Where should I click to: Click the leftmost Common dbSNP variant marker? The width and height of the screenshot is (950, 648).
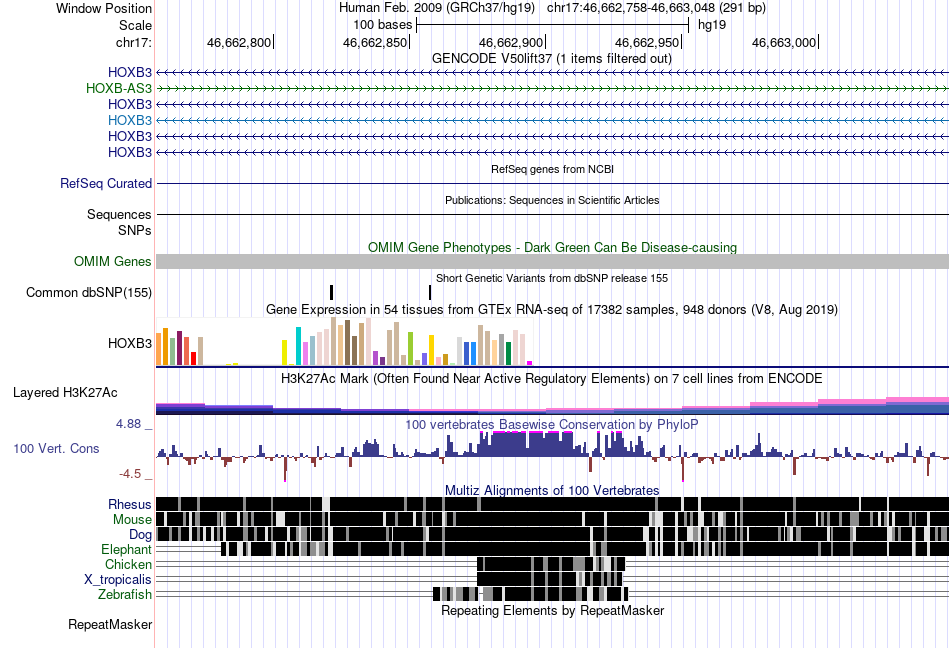(331, 293)
